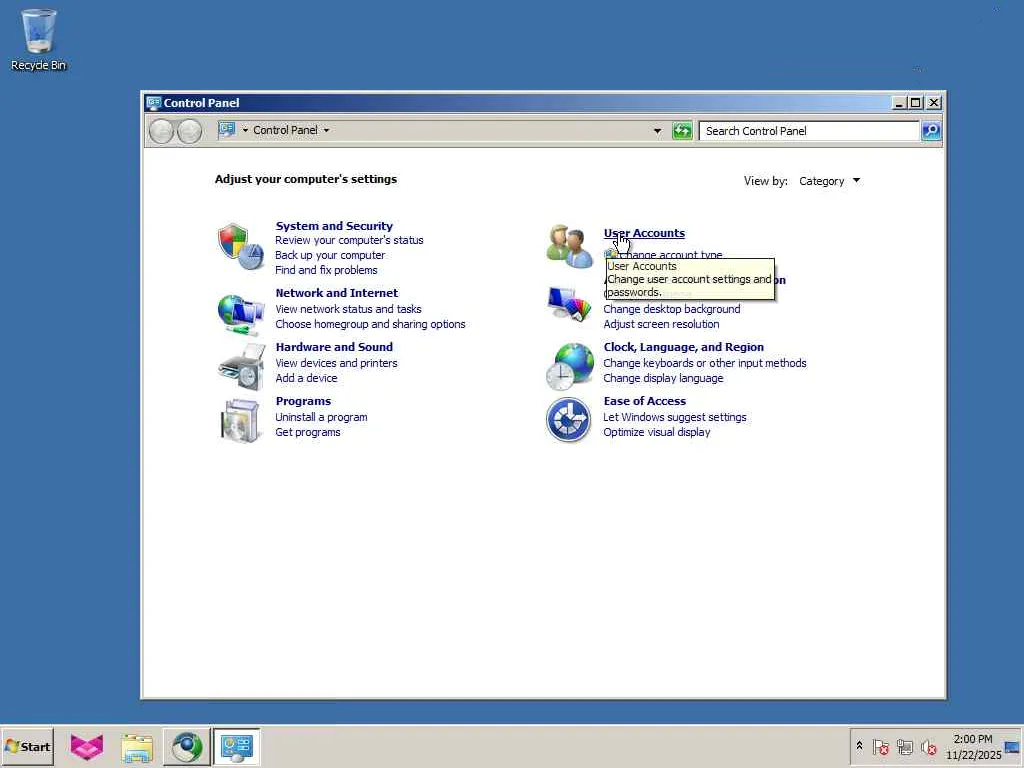Click Add a device
Image resolution: width=1024 pixels, height=768 pixels.
[306, 379]
